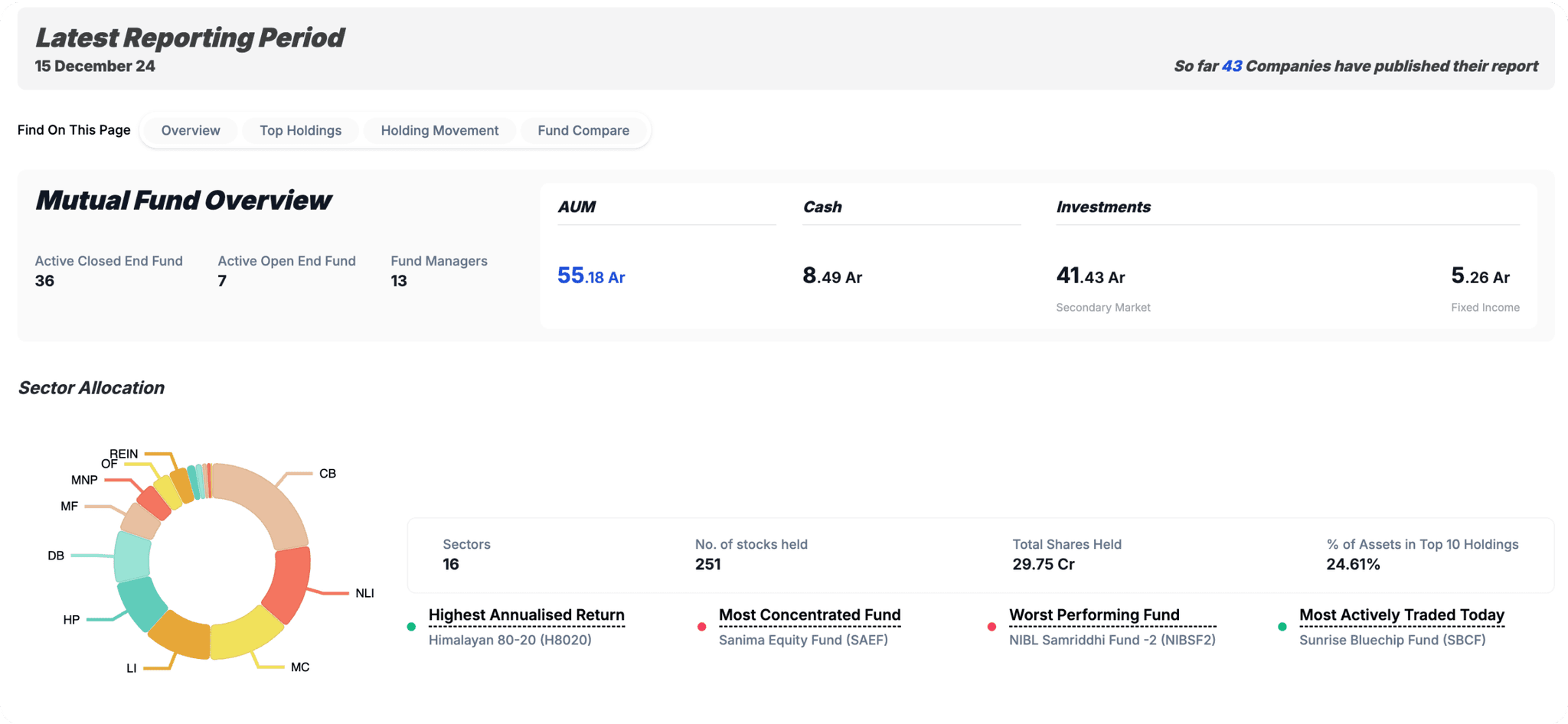Open the Overview tab

[191, 130]
